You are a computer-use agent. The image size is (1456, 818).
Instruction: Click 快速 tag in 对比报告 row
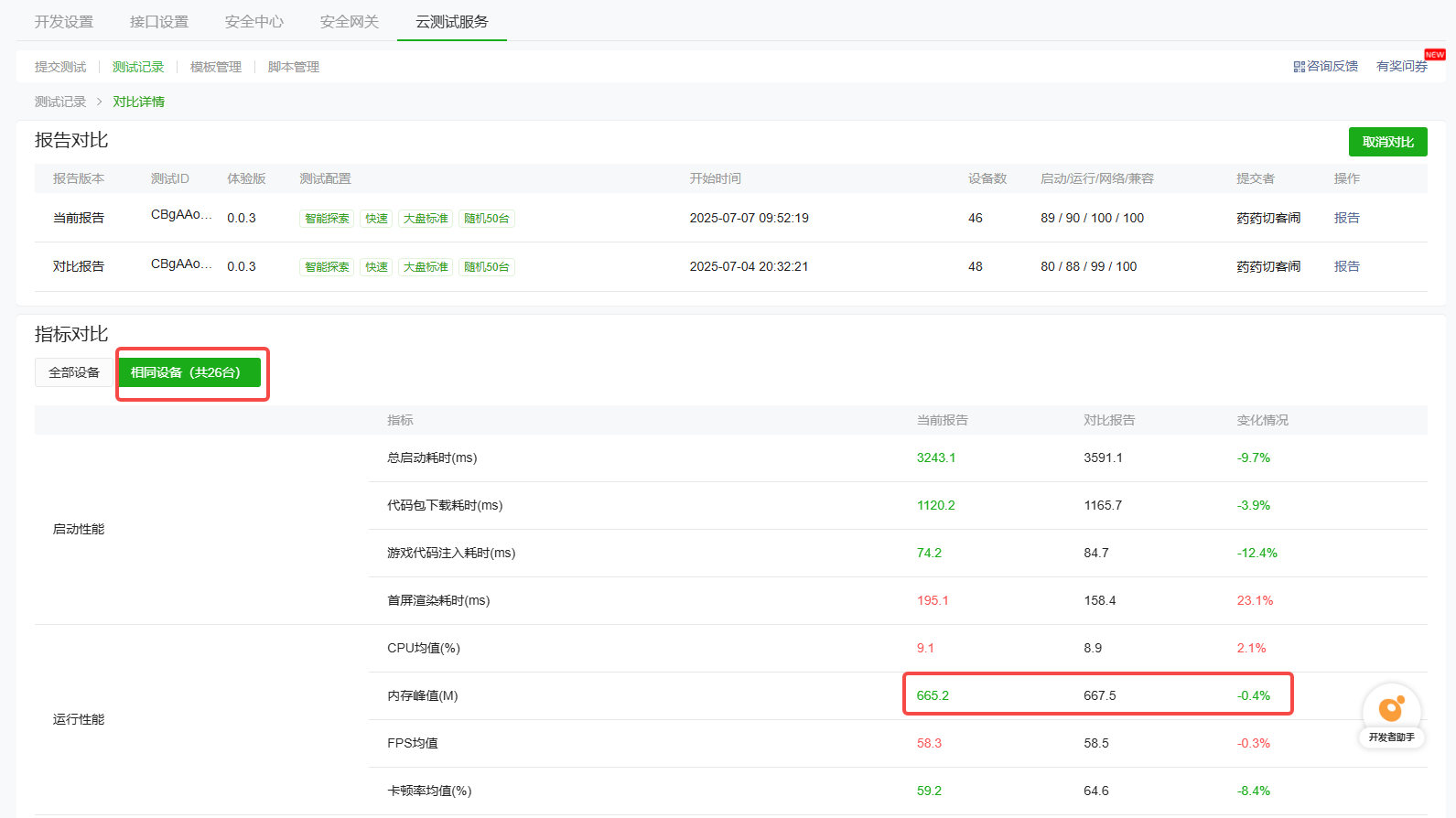coord(376,267)
